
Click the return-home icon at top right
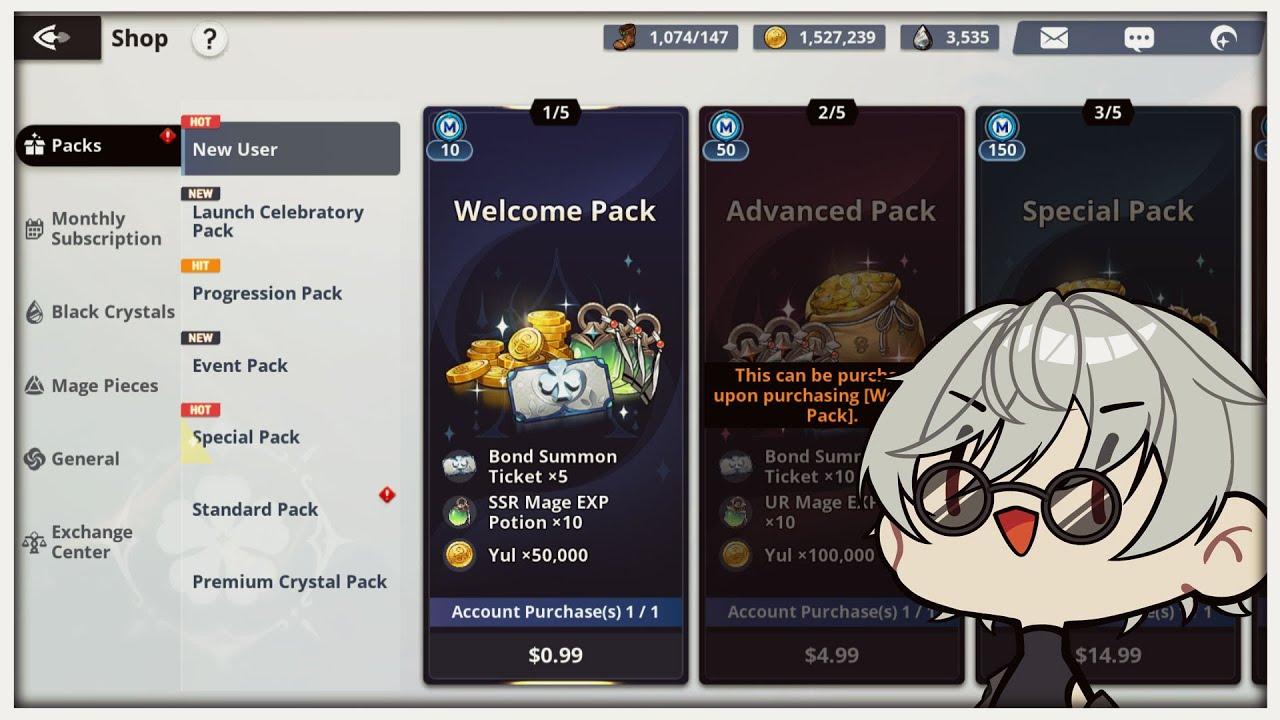coord(1224,39)
